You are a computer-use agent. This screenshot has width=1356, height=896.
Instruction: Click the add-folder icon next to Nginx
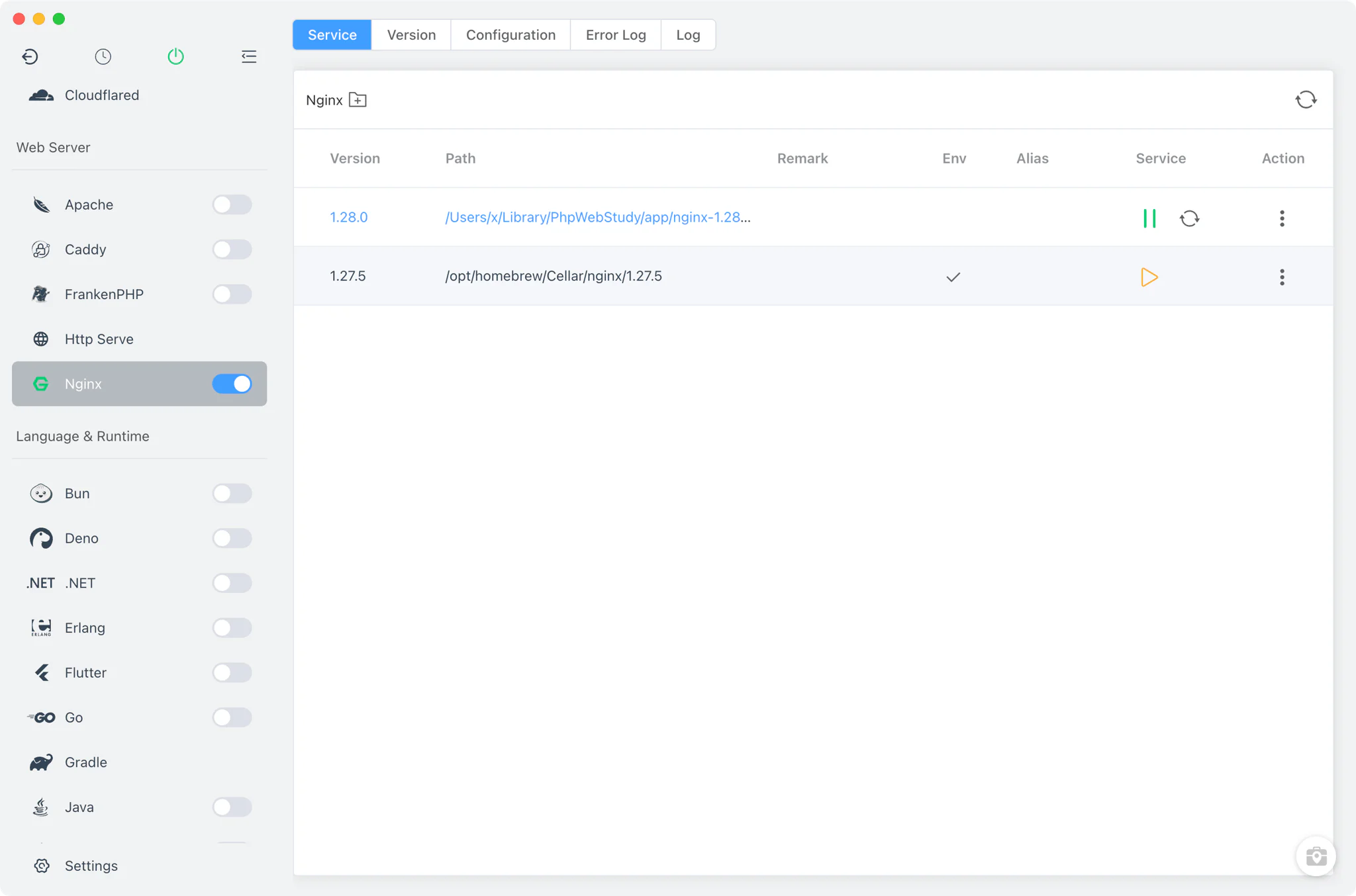(x=358, y=100)
